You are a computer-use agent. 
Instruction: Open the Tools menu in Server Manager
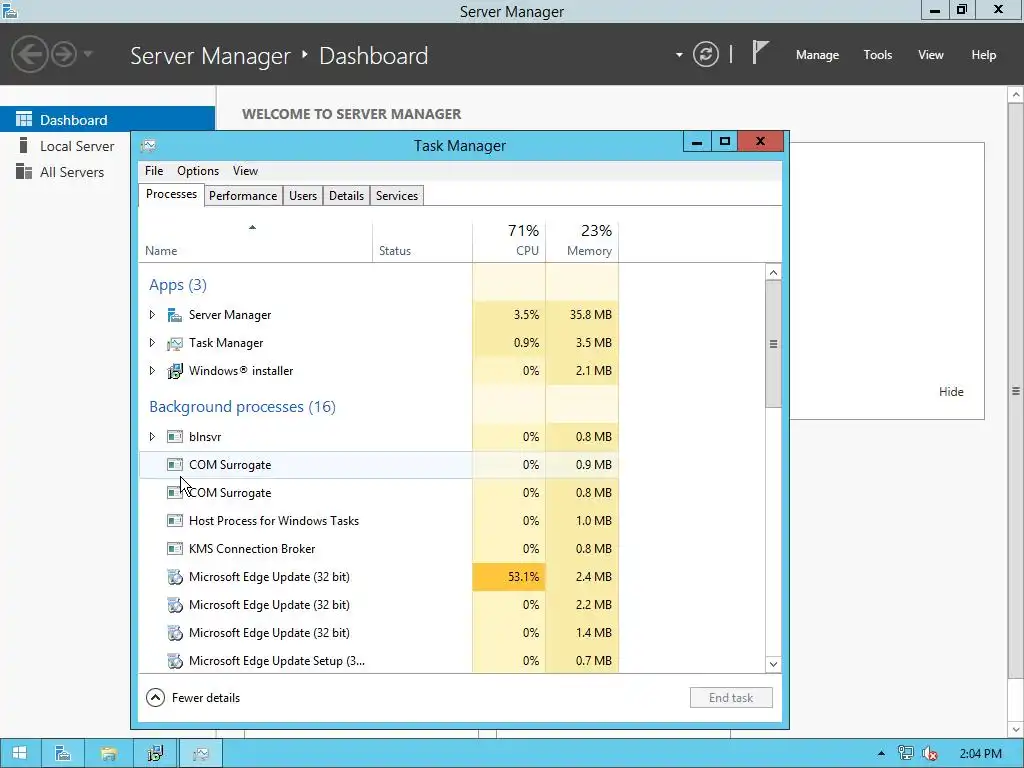878,55
